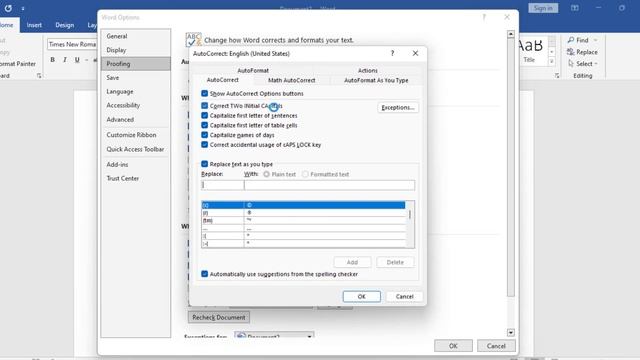This screenshot has width=640, height=360.
Task: Click the With text input field
Action: click(329, 185)
